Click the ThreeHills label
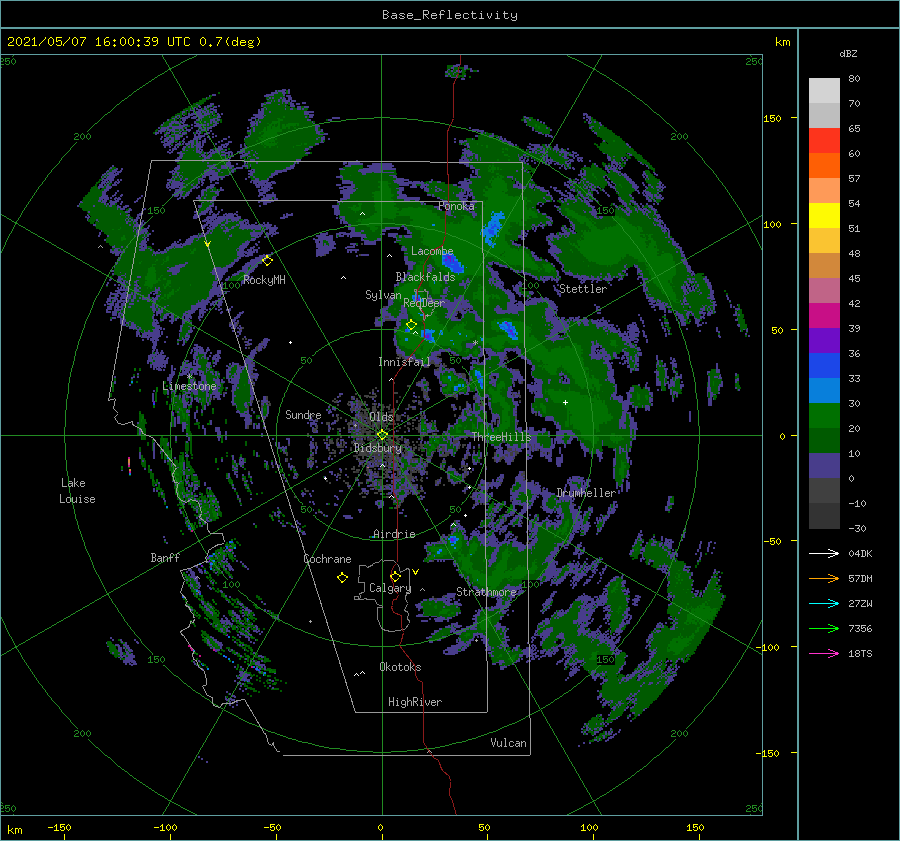 pyautogui.click(x=501, y=437)
